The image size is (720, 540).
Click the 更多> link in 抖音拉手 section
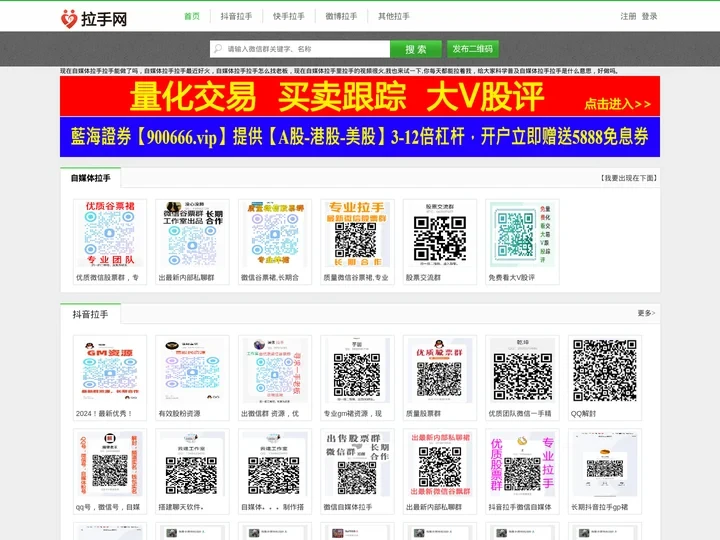pyautogui.click(x=646, y=313)
